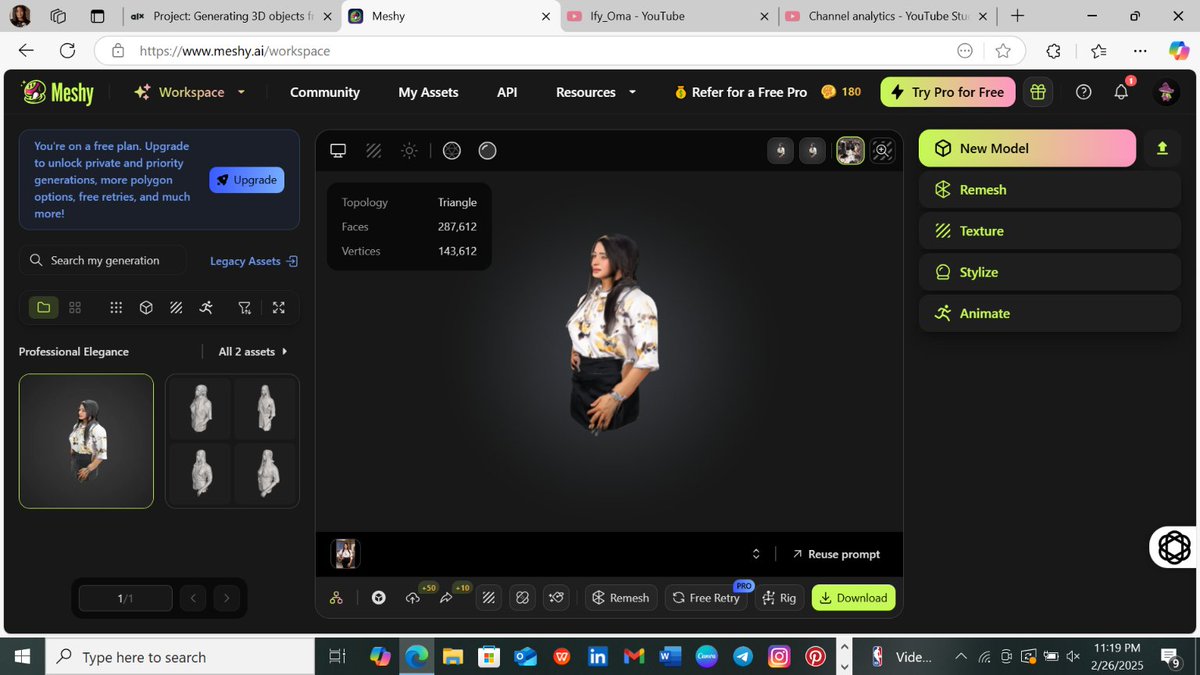Screen dimensions: 1200x675
Task: Open Animate option in right panel
Action: tap(1050, 313)
